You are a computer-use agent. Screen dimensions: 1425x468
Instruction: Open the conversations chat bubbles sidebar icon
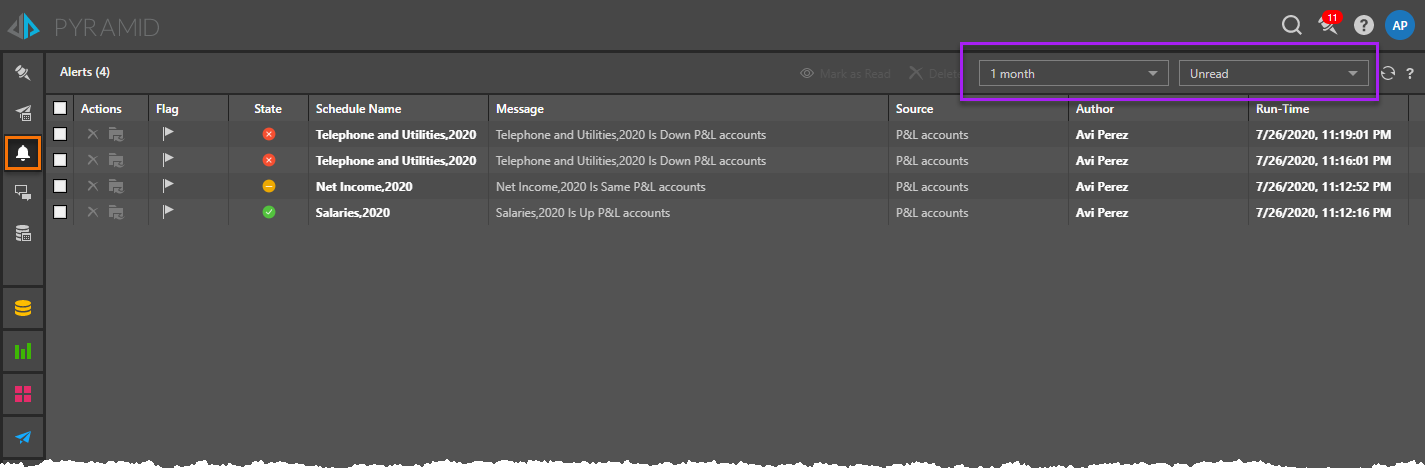[23, 193]
